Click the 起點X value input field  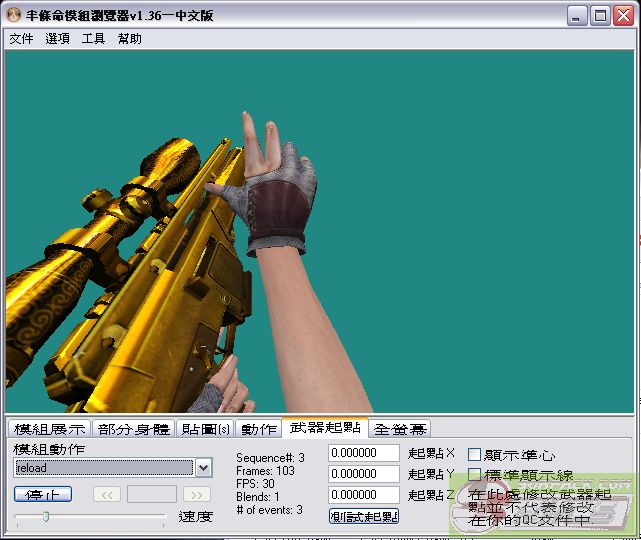click(364, 453)
